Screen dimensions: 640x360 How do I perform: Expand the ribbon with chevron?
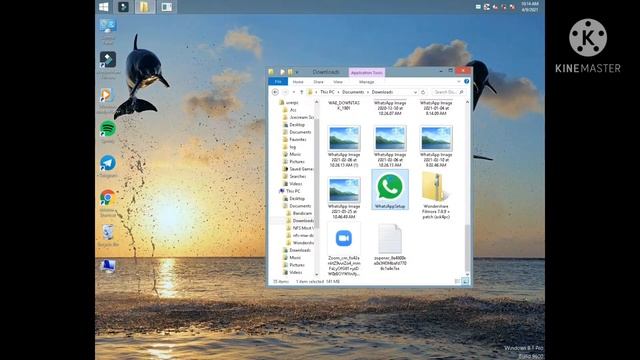pos(459,82)
